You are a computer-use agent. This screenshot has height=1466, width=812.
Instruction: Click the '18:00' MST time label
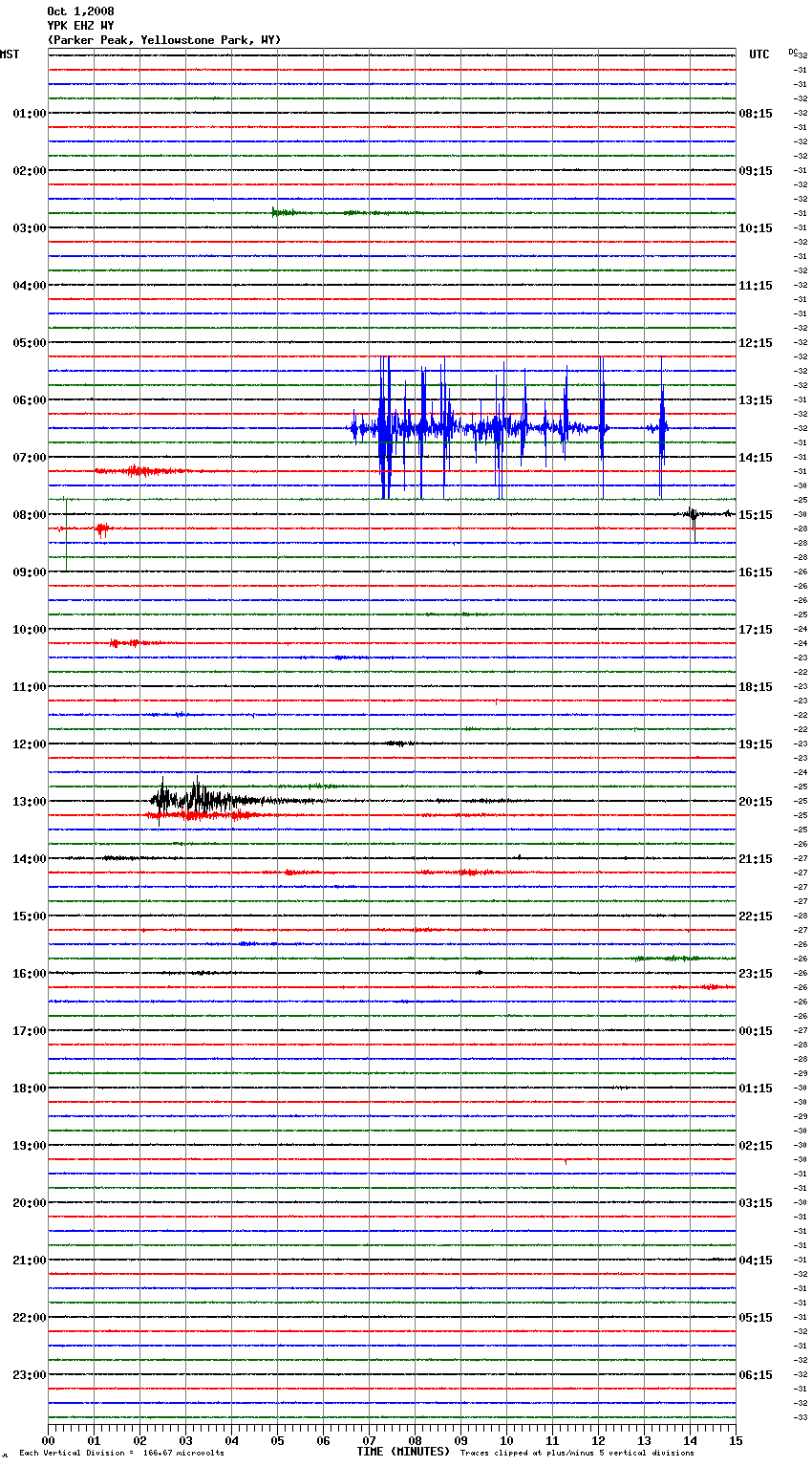30,1089
